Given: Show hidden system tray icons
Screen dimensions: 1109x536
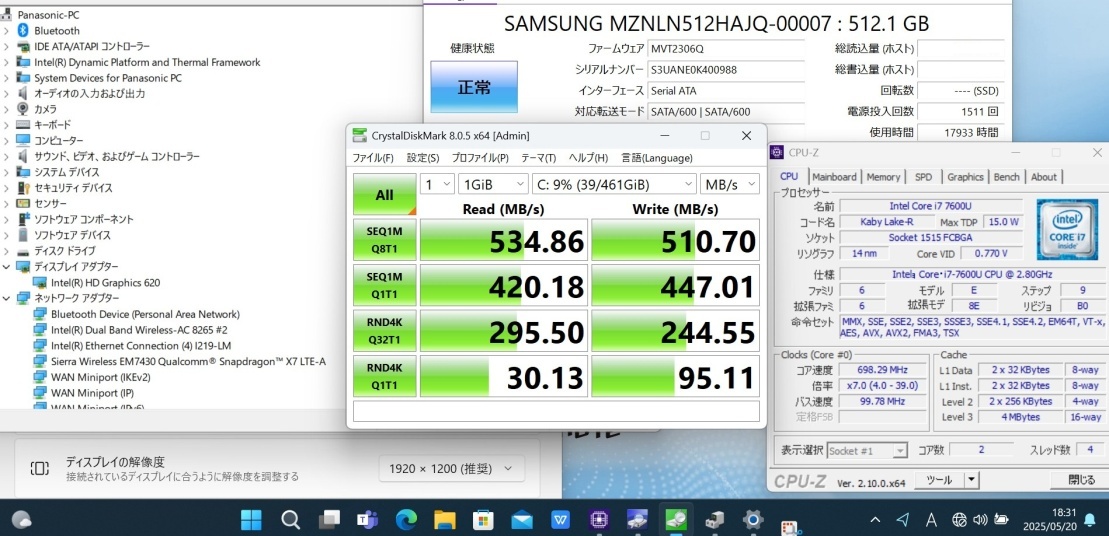Looking at the screenshot, I should (x=876, y=520).
